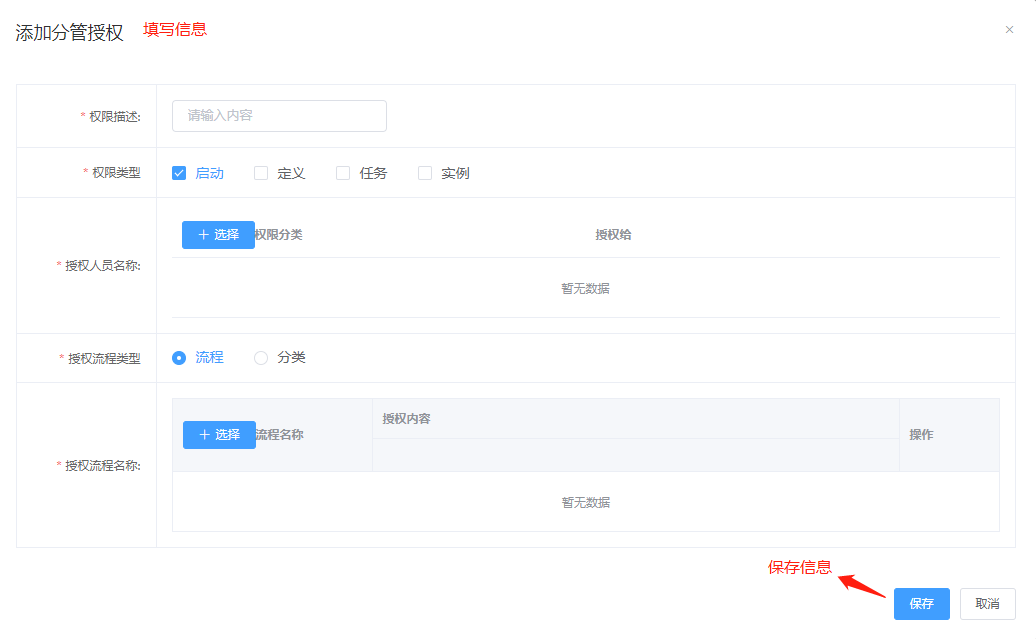Click the 操作 column header
1036x639 pixels.
[x=921, y=435]
